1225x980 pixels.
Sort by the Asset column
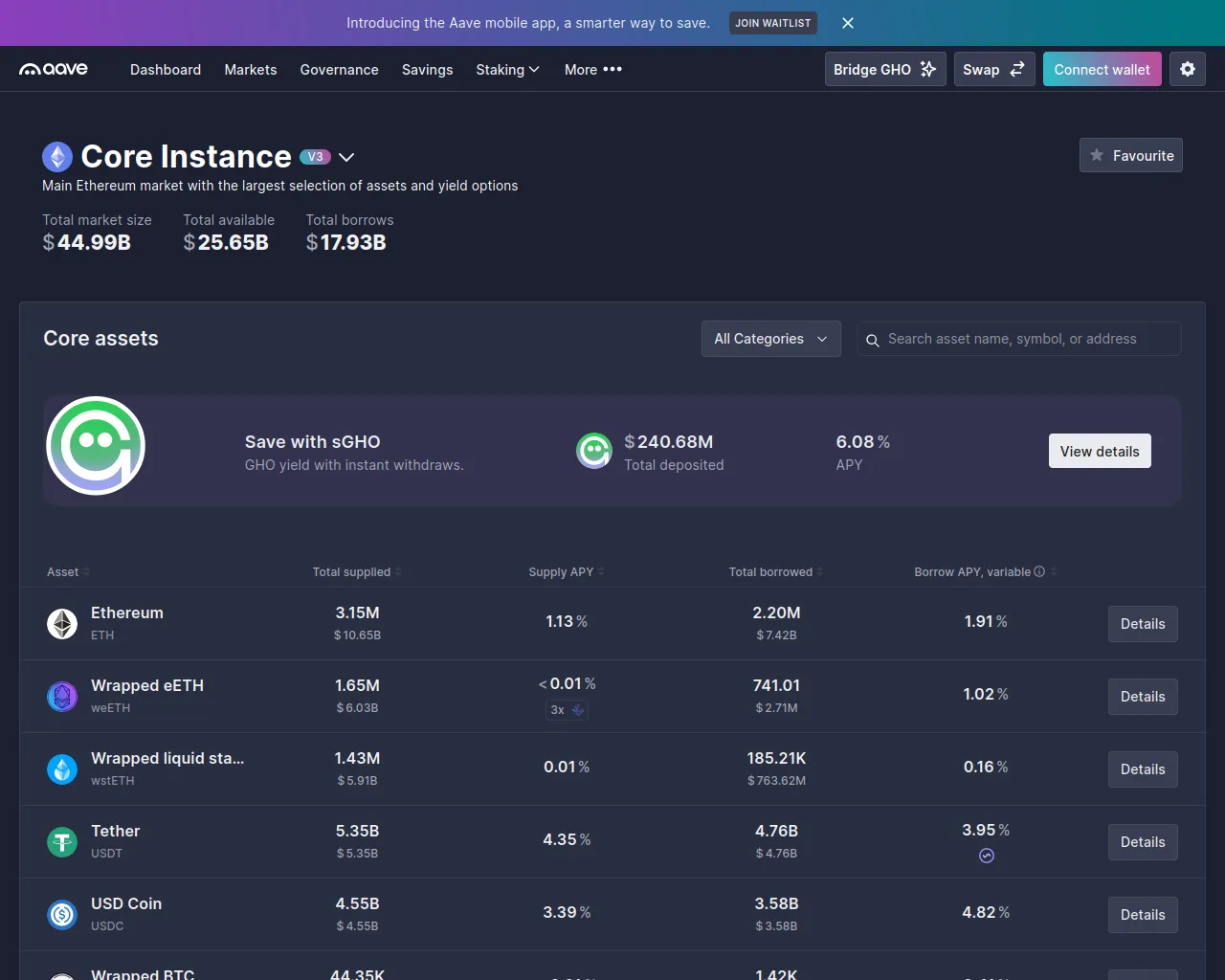[x=68, y=571]
